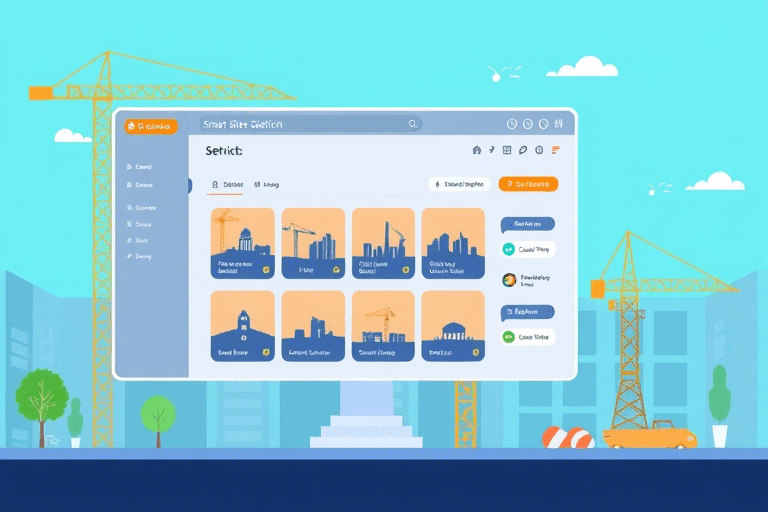
Task: Click into the Smart Site Station search field
Action: (x=300, y=125)
